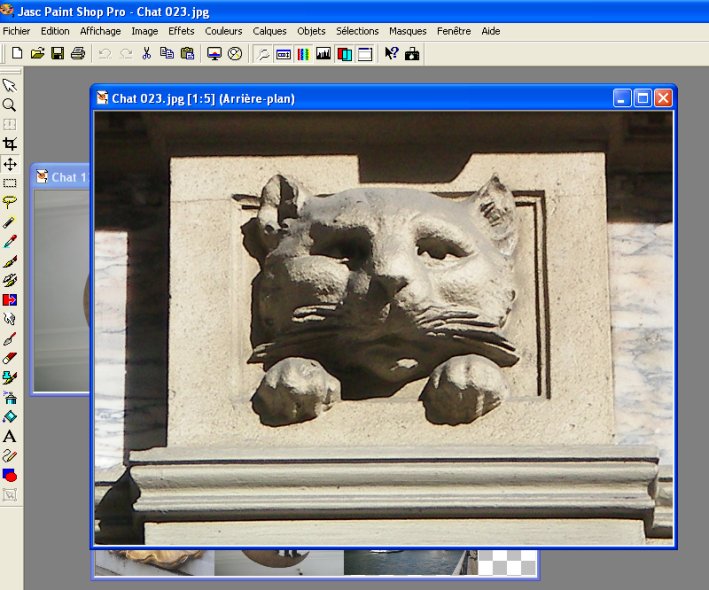Close the Chat 023.jpg image window

pyautogui.click(x=663, y=98)
